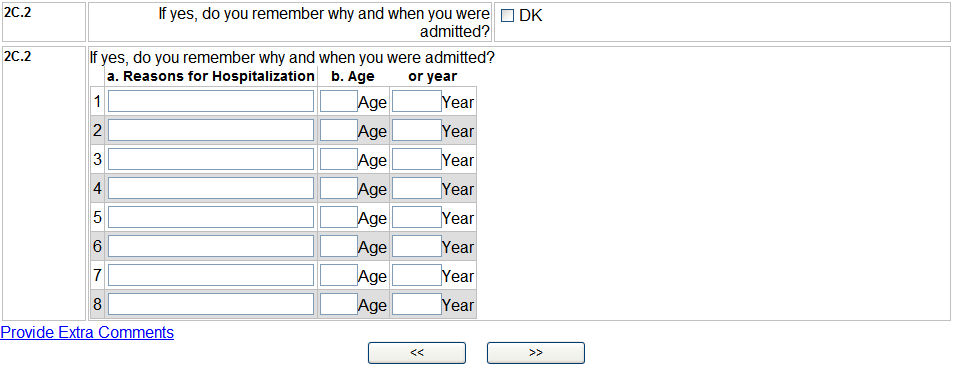This screenshot has width=960, height=371.
Task: Select the Year box in row 3
Action: (x=416, y=159)
